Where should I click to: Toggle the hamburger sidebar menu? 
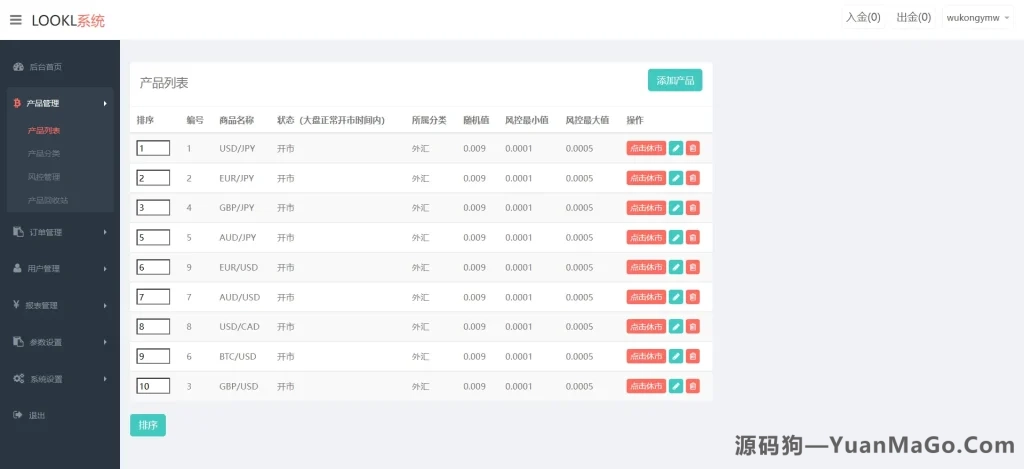coord(16,20)
